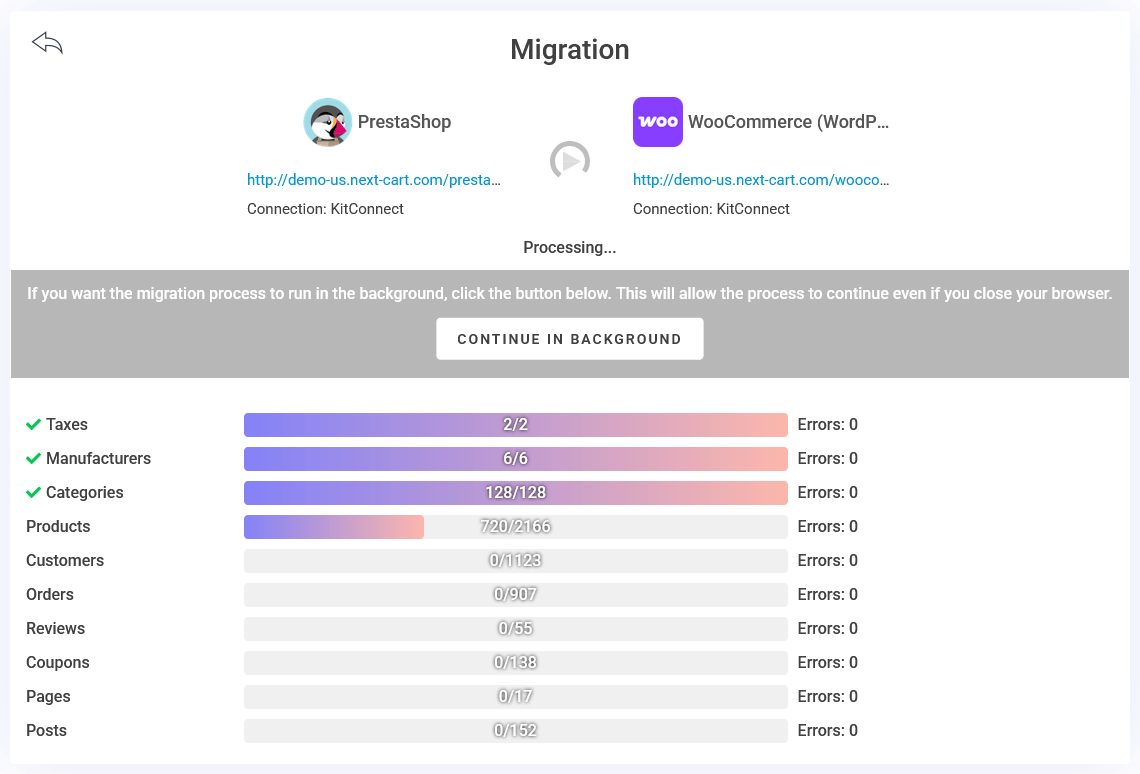Click the green checkmark beside Categories
The height and width of the screenshot is (774, 1140).
coord(33,493)
